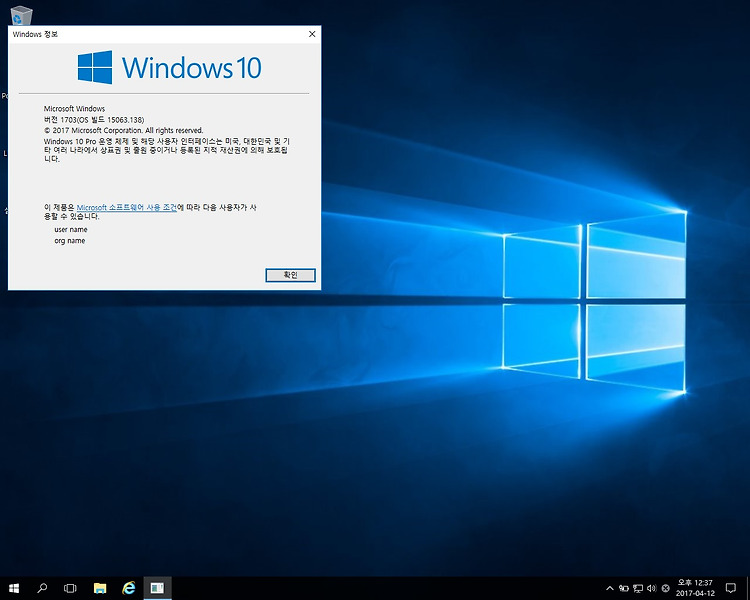Click Show desktop strip at taskbar end
This screenshot has height=600, width=750.
[x=748, y=588]
